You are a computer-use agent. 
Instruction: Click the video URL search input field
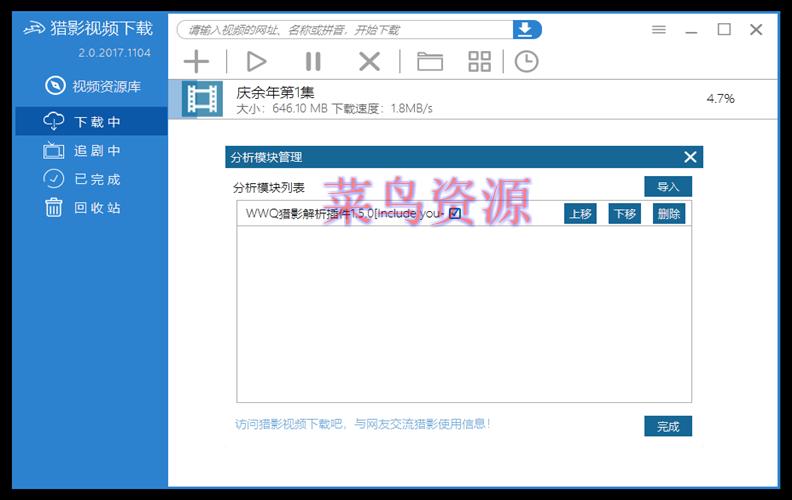345,29
